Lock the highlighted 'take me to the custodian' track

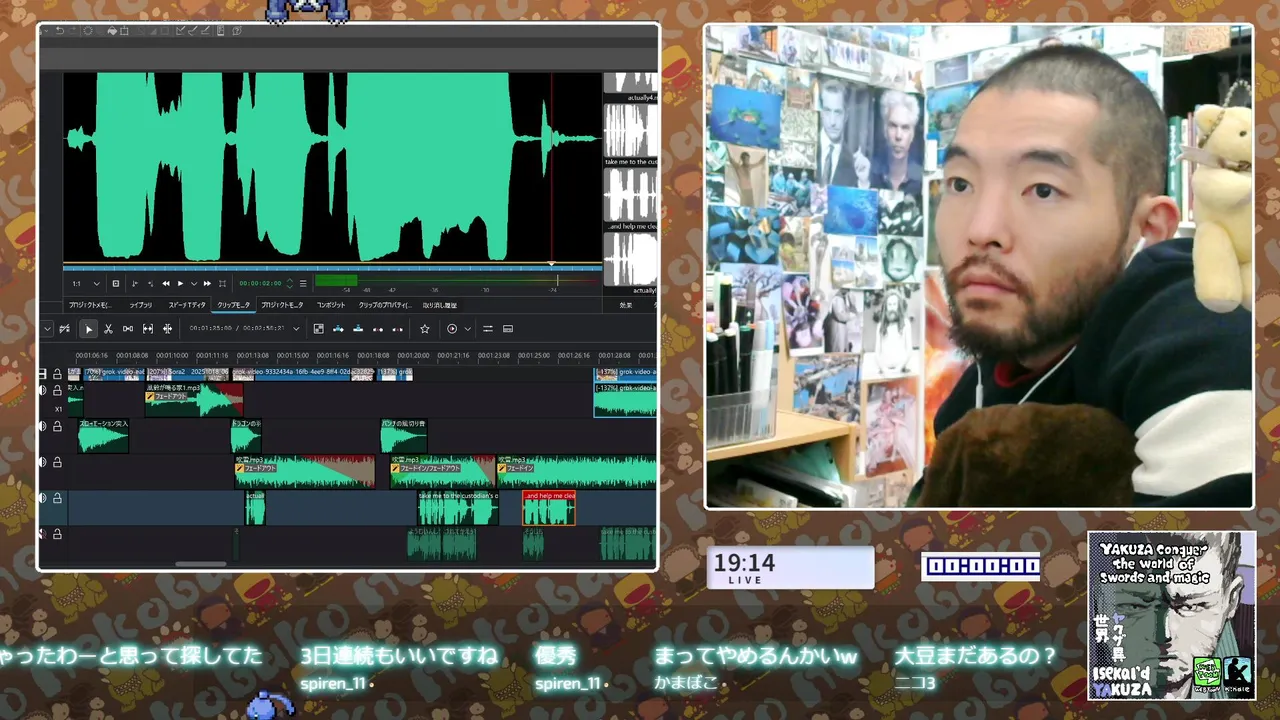click(x=57, y=498)
